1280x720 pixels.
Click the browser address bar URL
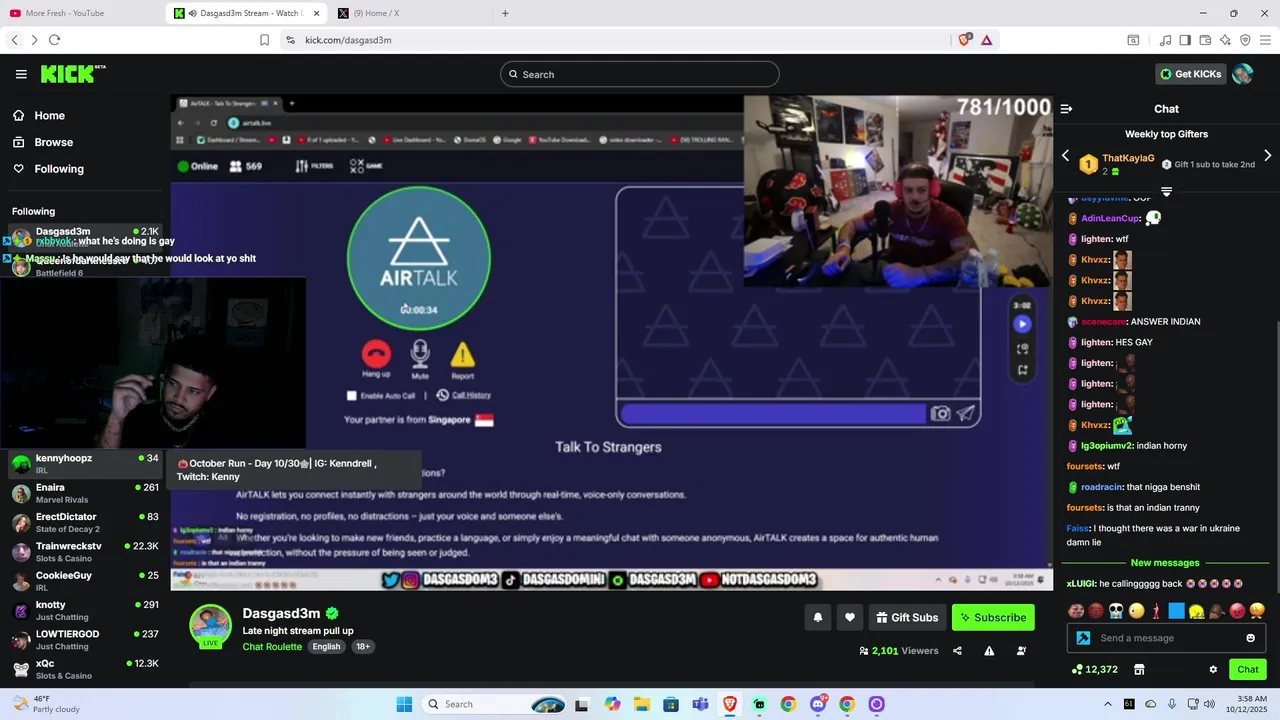(348, 40)
